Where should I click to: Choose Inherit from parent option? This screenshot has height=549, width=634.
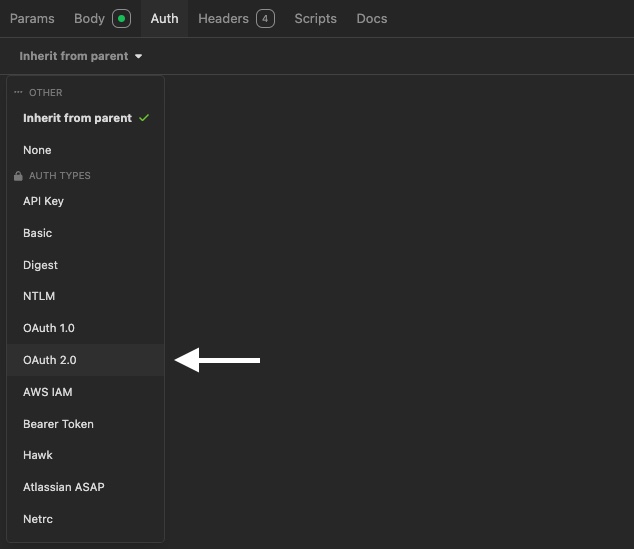point(77,118)
